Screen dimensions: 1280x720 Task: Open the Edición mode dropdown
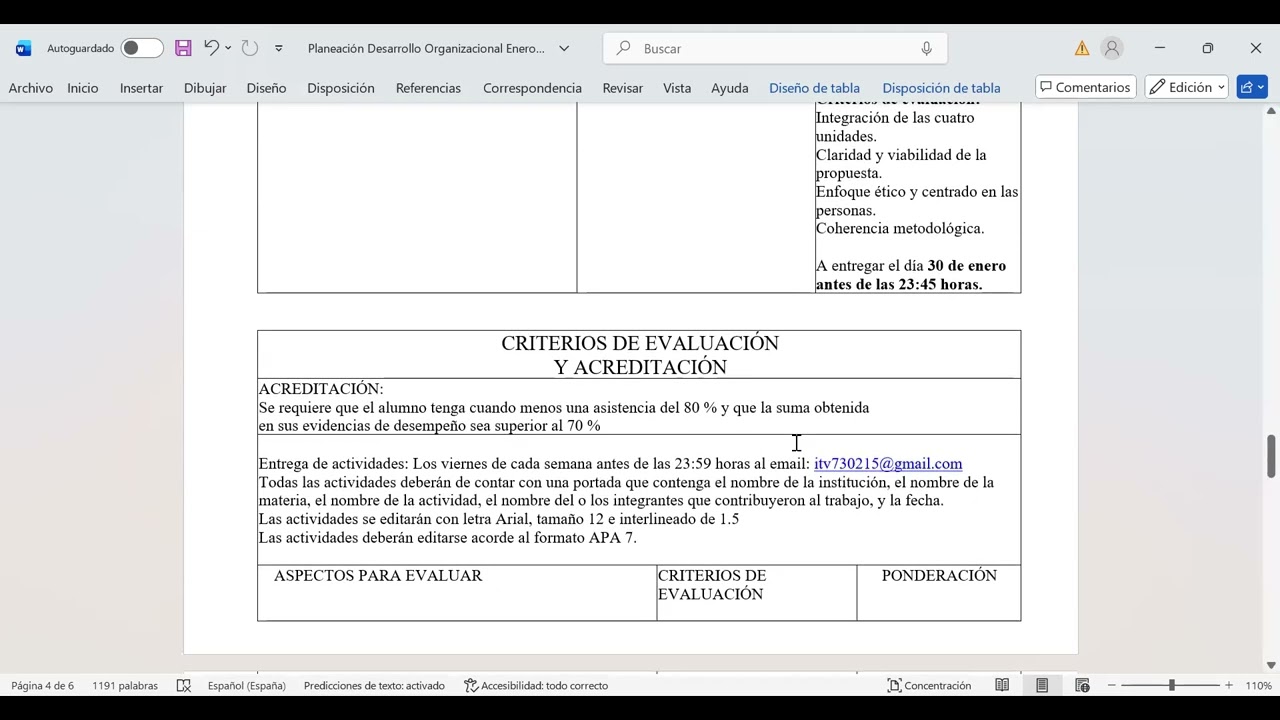[x=1187, y=87]
